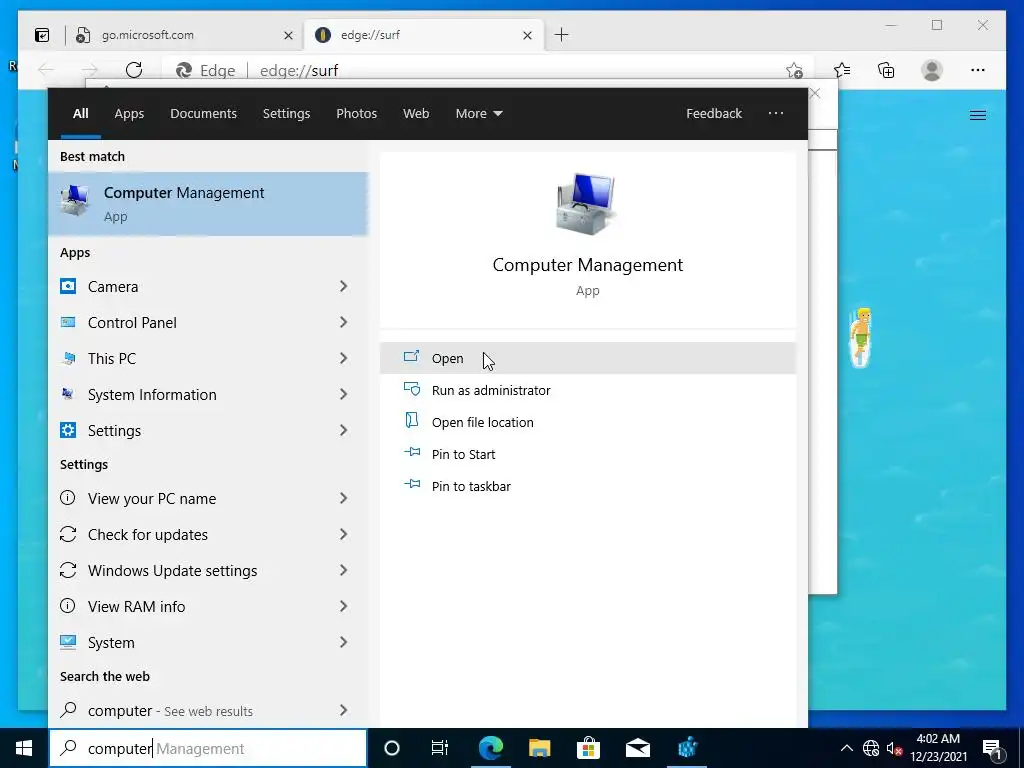Click the Edge profile avatar
Viewport: 1024px width, 768px height.
pos(932,70)
